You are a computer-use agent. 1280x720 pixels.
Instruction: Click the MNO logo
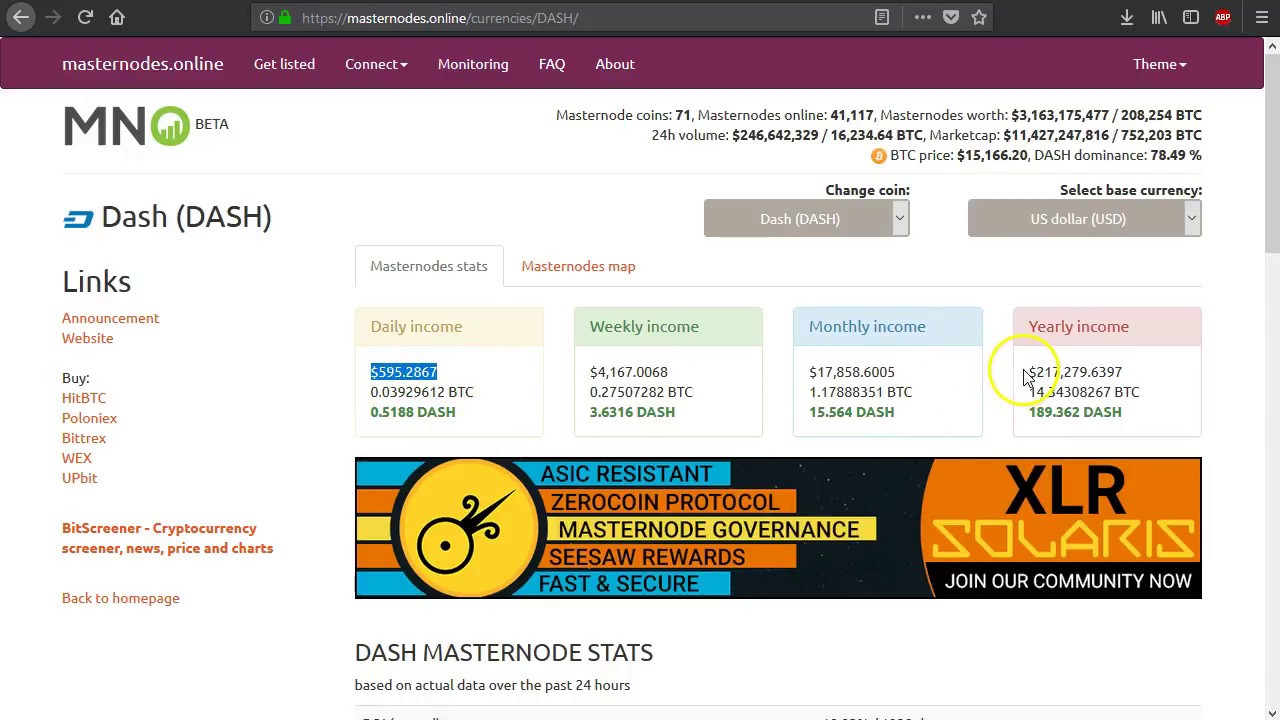pos(127,126)
